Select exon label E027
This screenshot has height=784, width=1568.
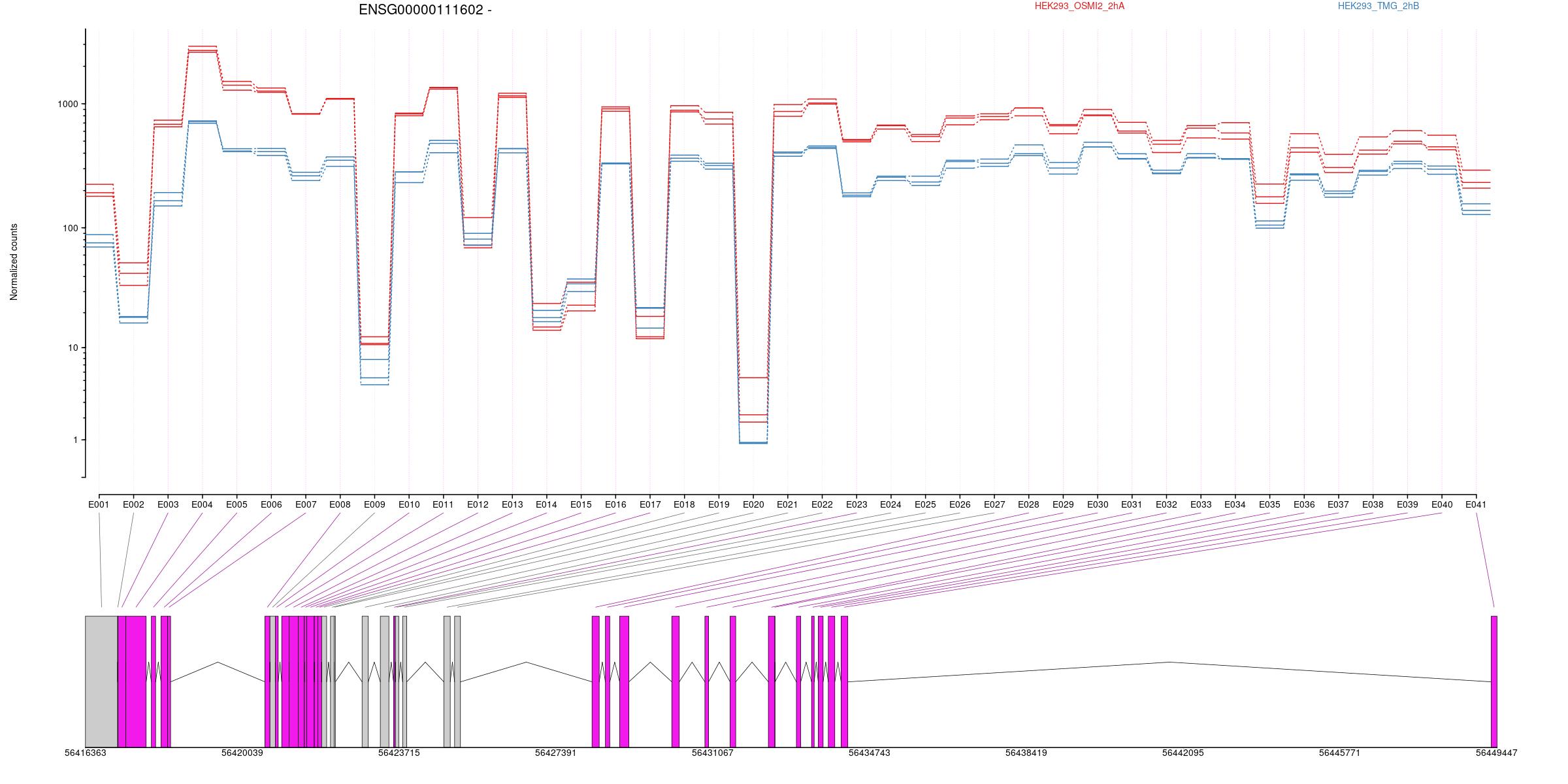pyautogui.click(x=994, y=504)
